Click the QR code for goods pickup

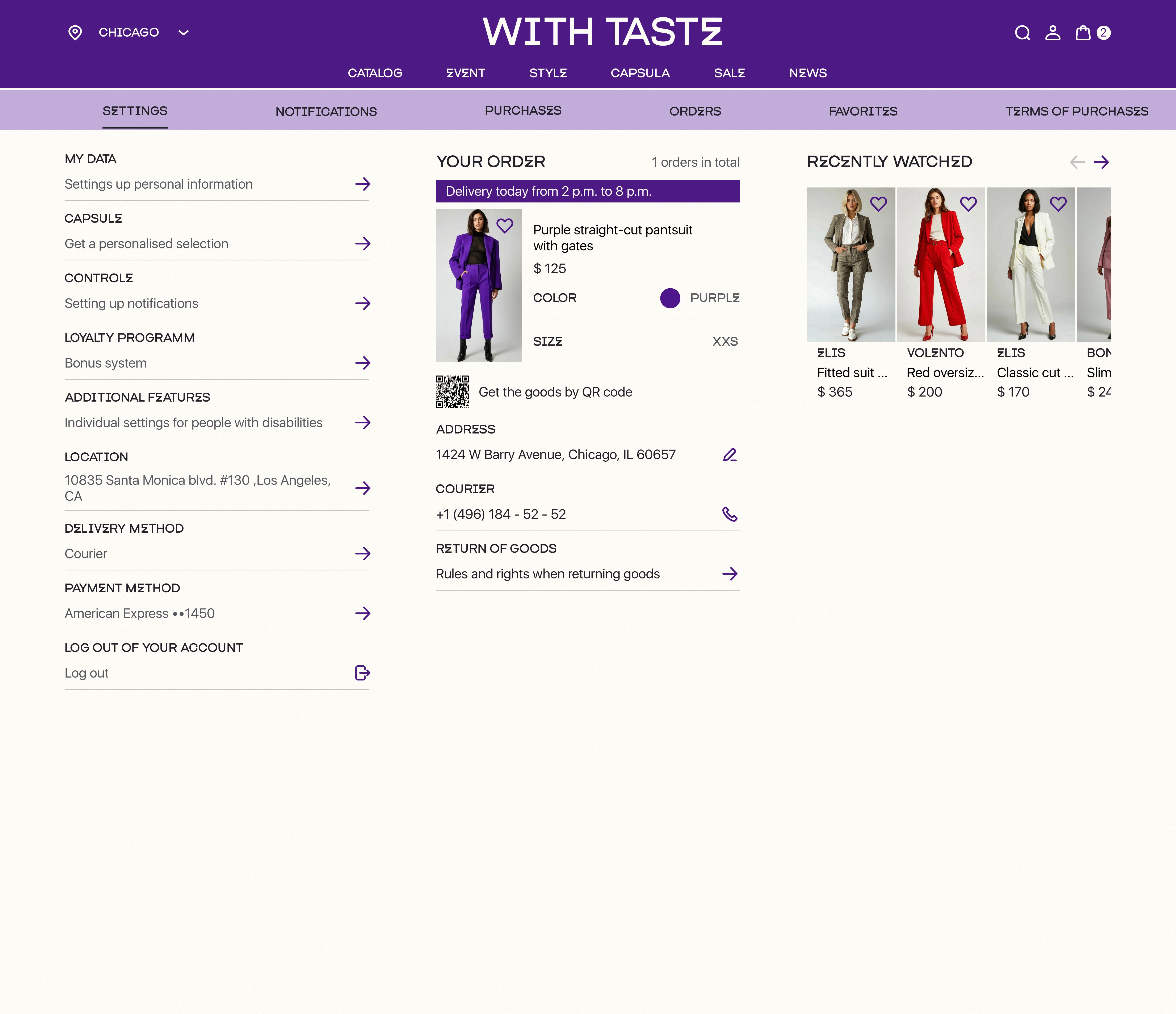click(452, 392)
